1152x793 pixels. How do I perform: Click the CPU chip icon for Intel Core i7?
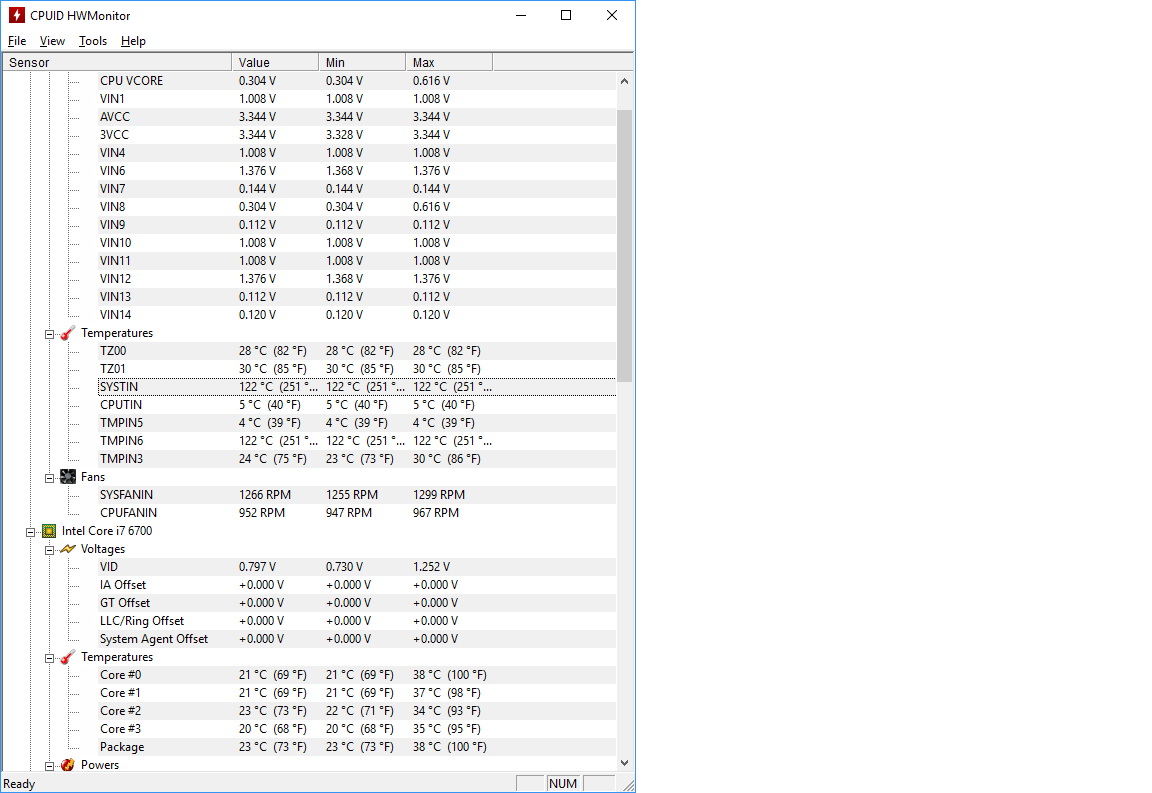(x=49, y=531)
